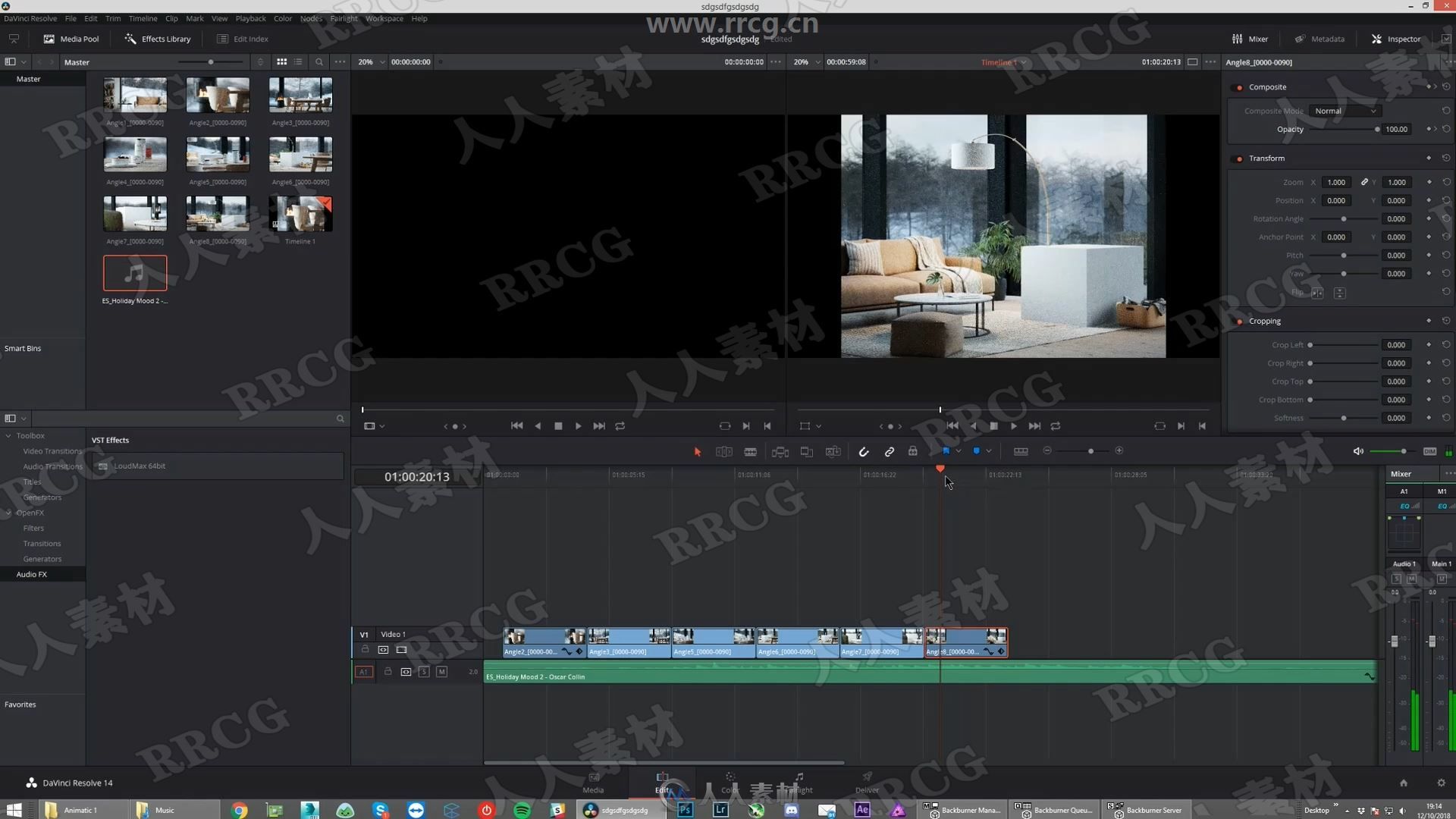The height and width of the screenshot is (819, 1456).
Task: Select the Blade Edit Mode tool
Action: pos(750,452)
